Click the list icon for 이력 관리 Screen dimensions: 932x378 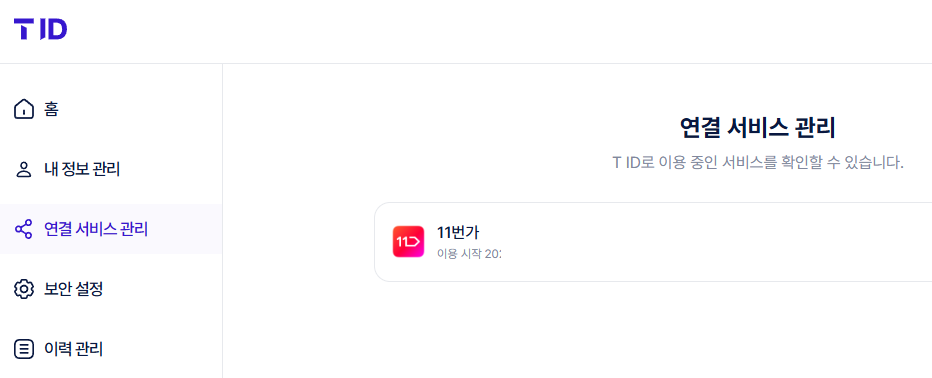(24, 349)
